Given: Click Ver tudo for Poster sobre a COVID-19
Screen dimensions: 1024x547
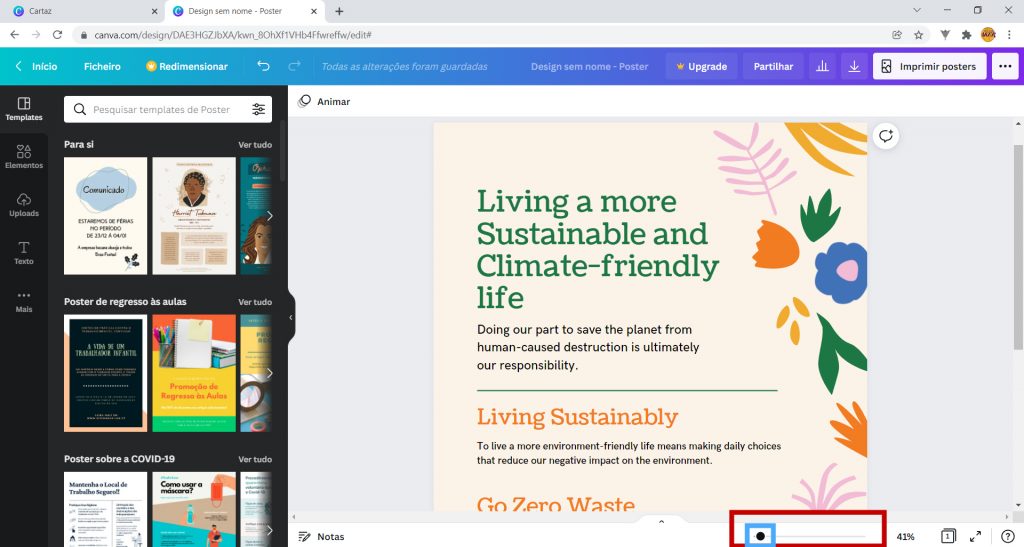Looking at the screenshot, I should pos(255,459).
